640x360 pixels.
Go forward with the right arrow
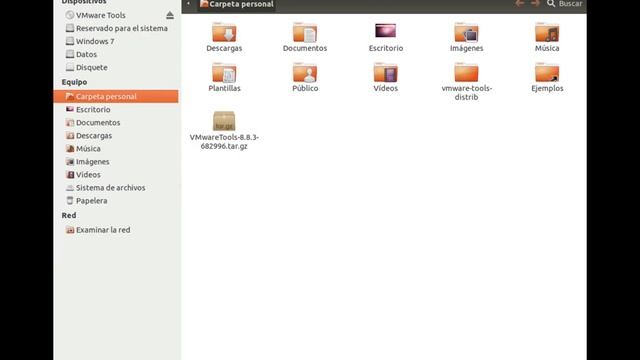click(x=536, y=4)
